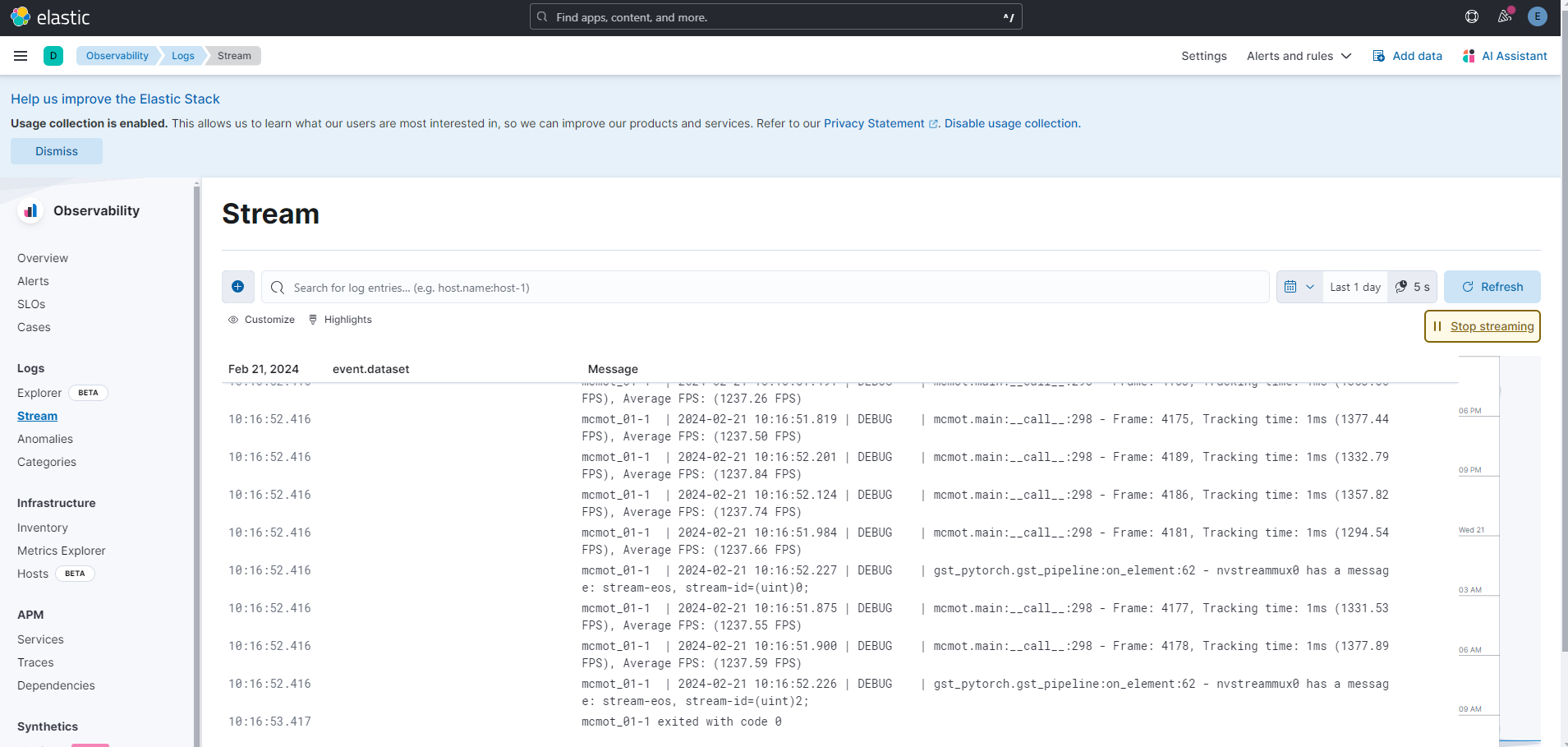Click the event.dataset column header

coord(370,369)
